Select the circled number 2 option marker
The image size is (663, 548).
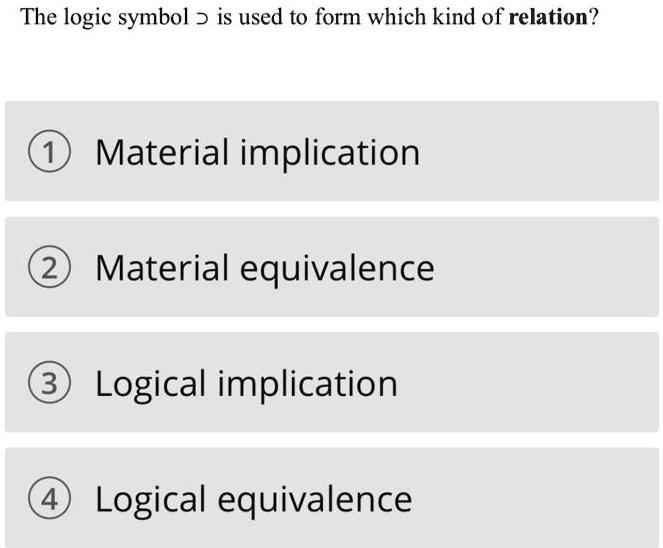coord(49,267)
